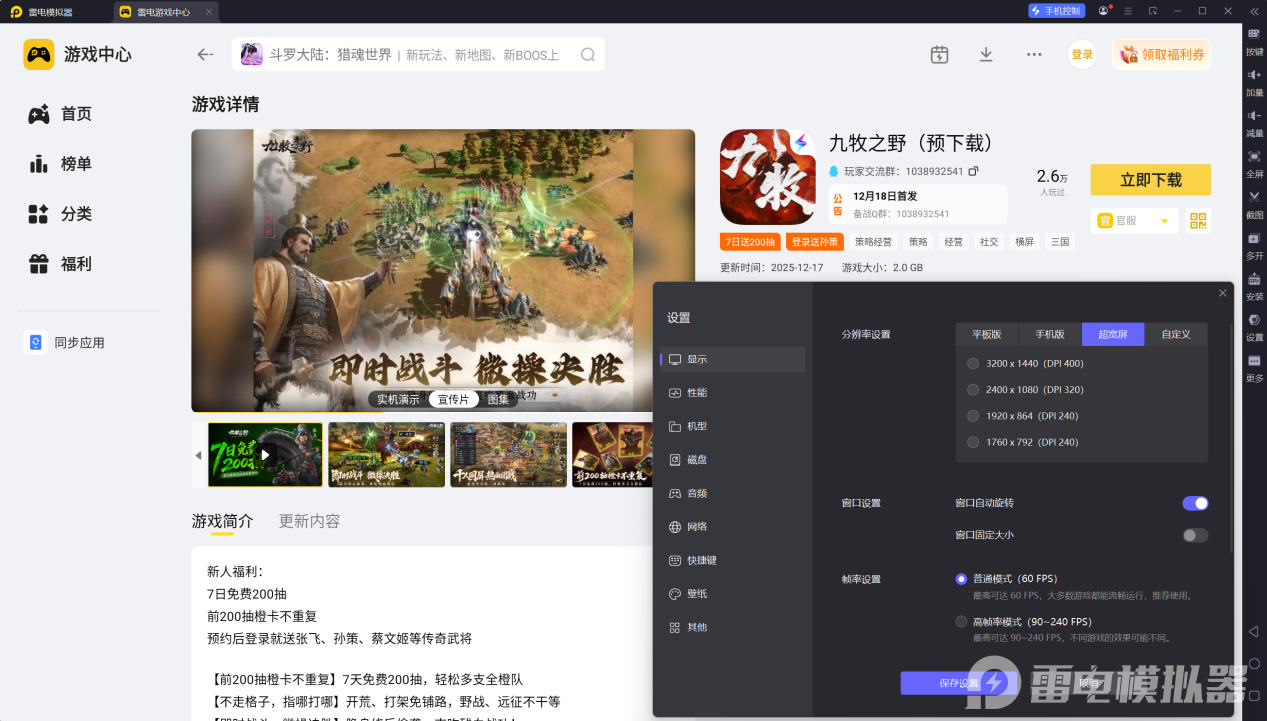This screenshot has height=721, width=1267.
Task: Collapse the right sidebar with double-chevron icon
Action: pos(1254,11)
